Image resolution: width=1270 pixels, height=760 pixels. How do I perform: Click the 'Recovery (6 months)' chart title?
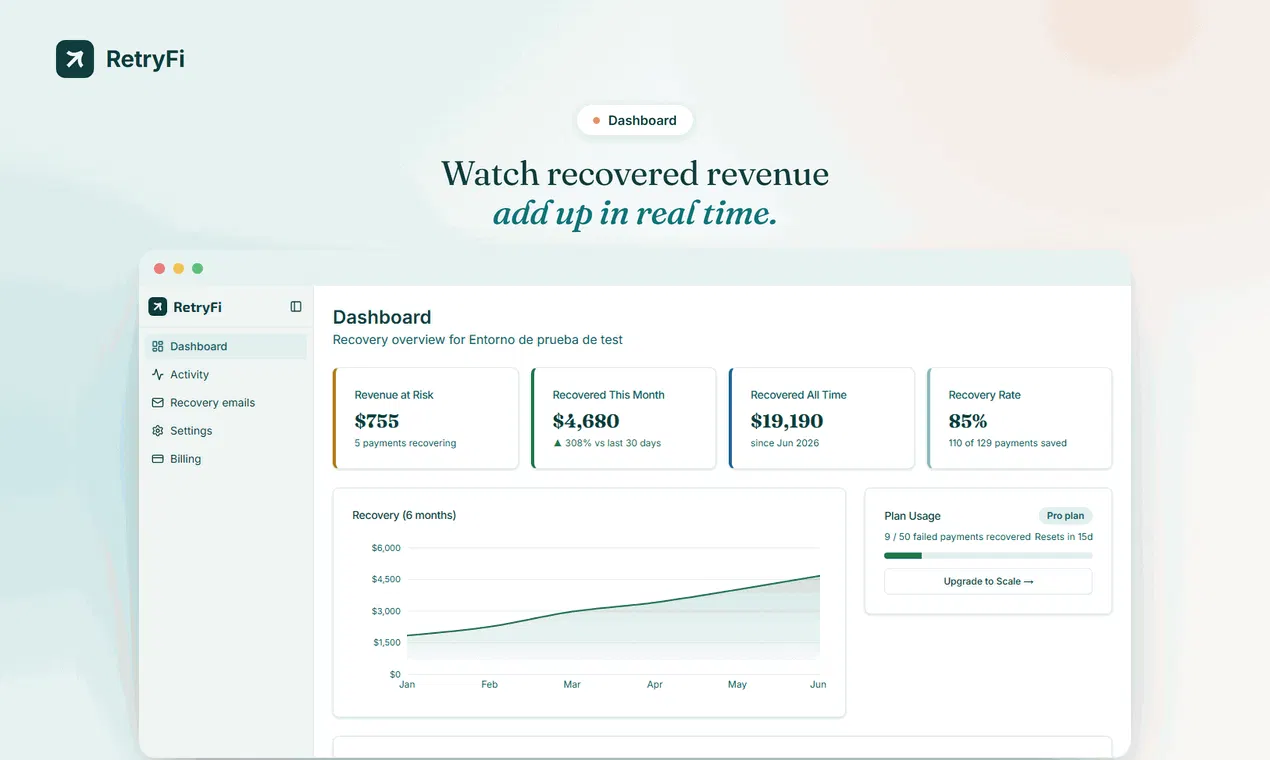[404, 515]
